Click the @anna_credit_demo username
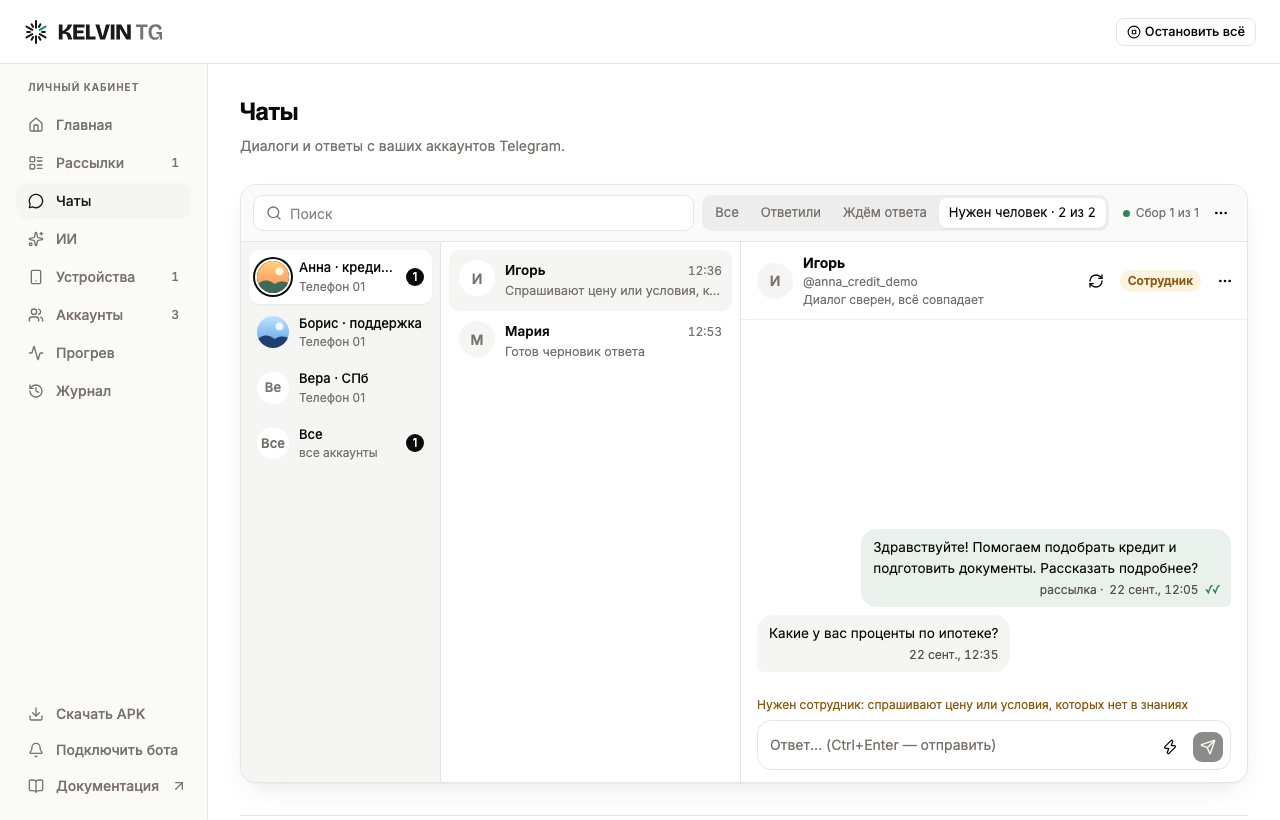The height and width of the screenshot is (820, 1280). pos(860,282)
